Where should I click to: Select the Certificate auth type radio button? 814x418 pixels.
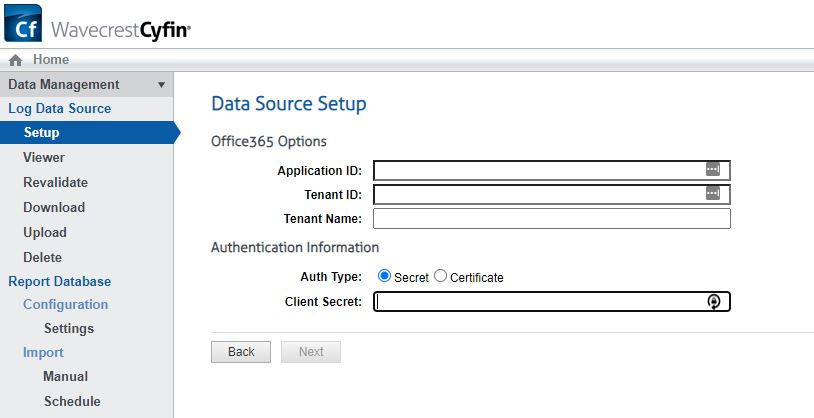pyautogui.click(x=441, y=276)
